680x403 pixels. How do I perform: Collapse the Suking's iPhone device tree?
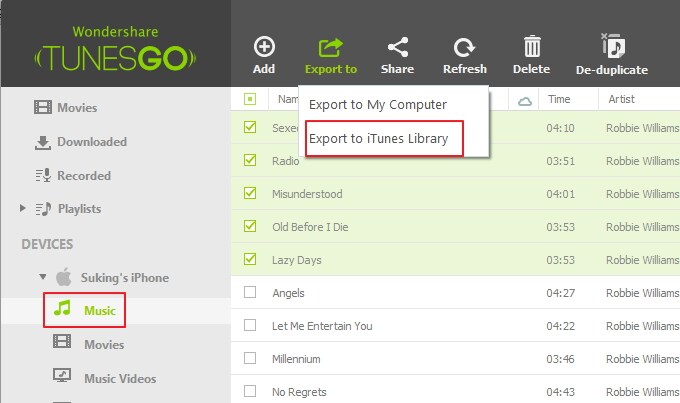point(42,277)
